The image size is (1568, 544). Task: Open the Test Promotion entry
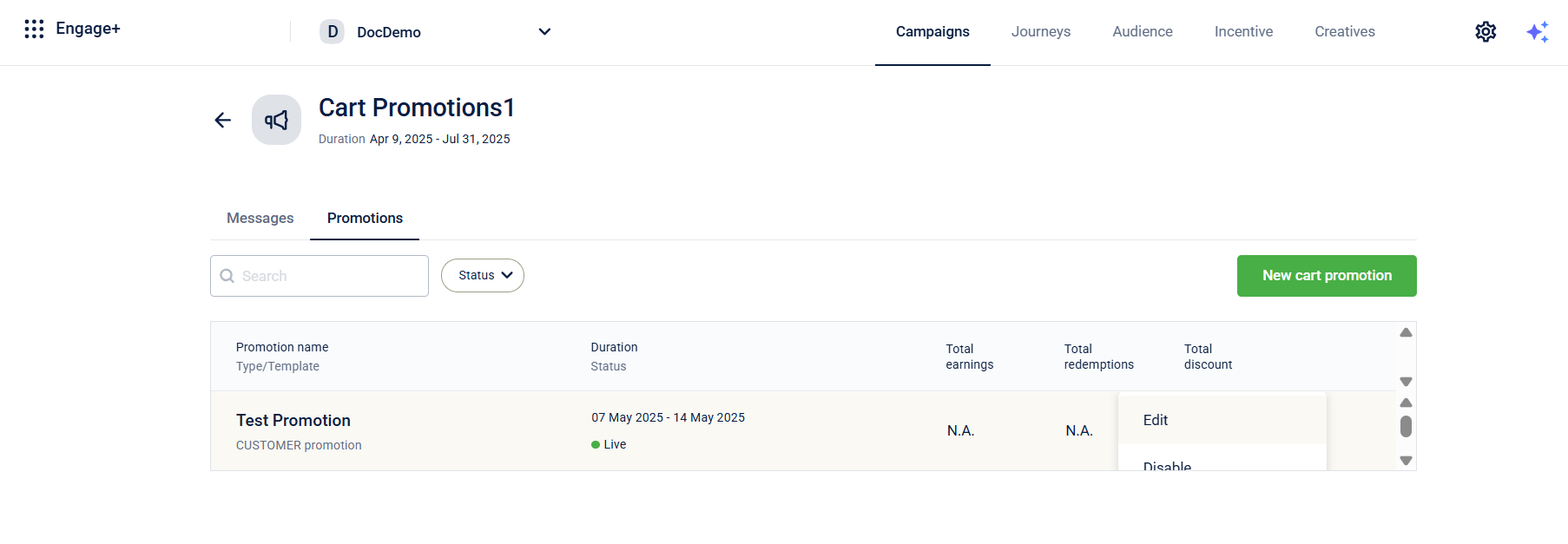tap(293, 420)
